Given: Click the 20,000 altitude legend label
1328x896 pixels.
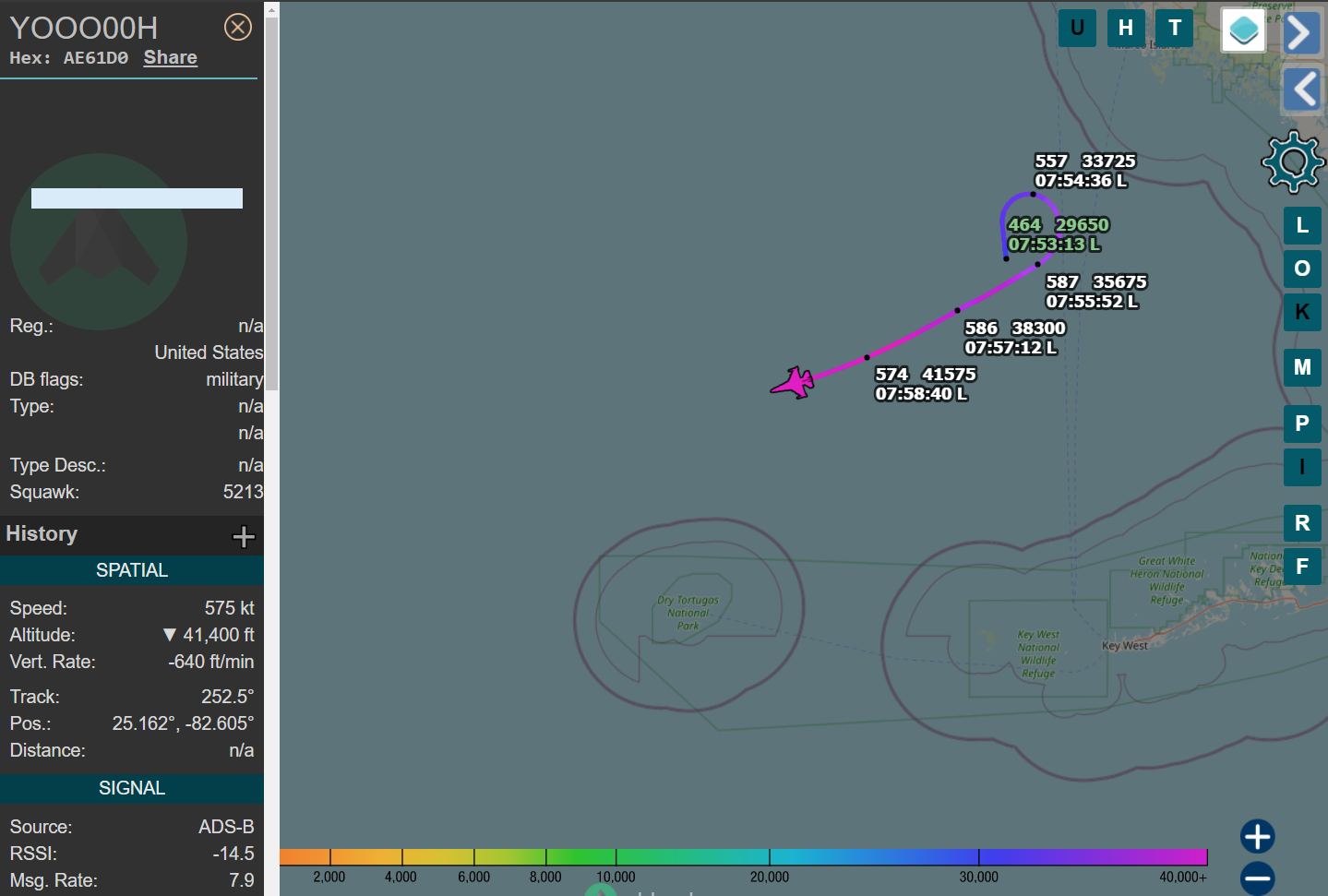Looking at the screenshot, I should [770, 877].
